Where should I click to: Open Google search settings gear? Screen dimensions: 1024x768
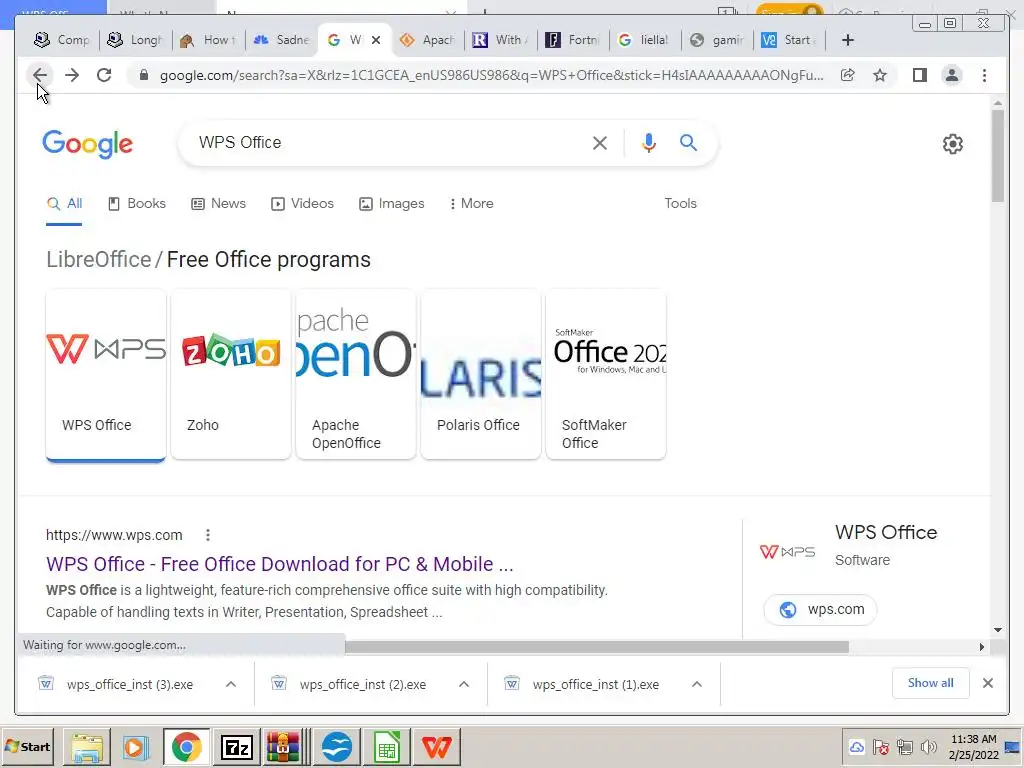click(x=953, y=144)
